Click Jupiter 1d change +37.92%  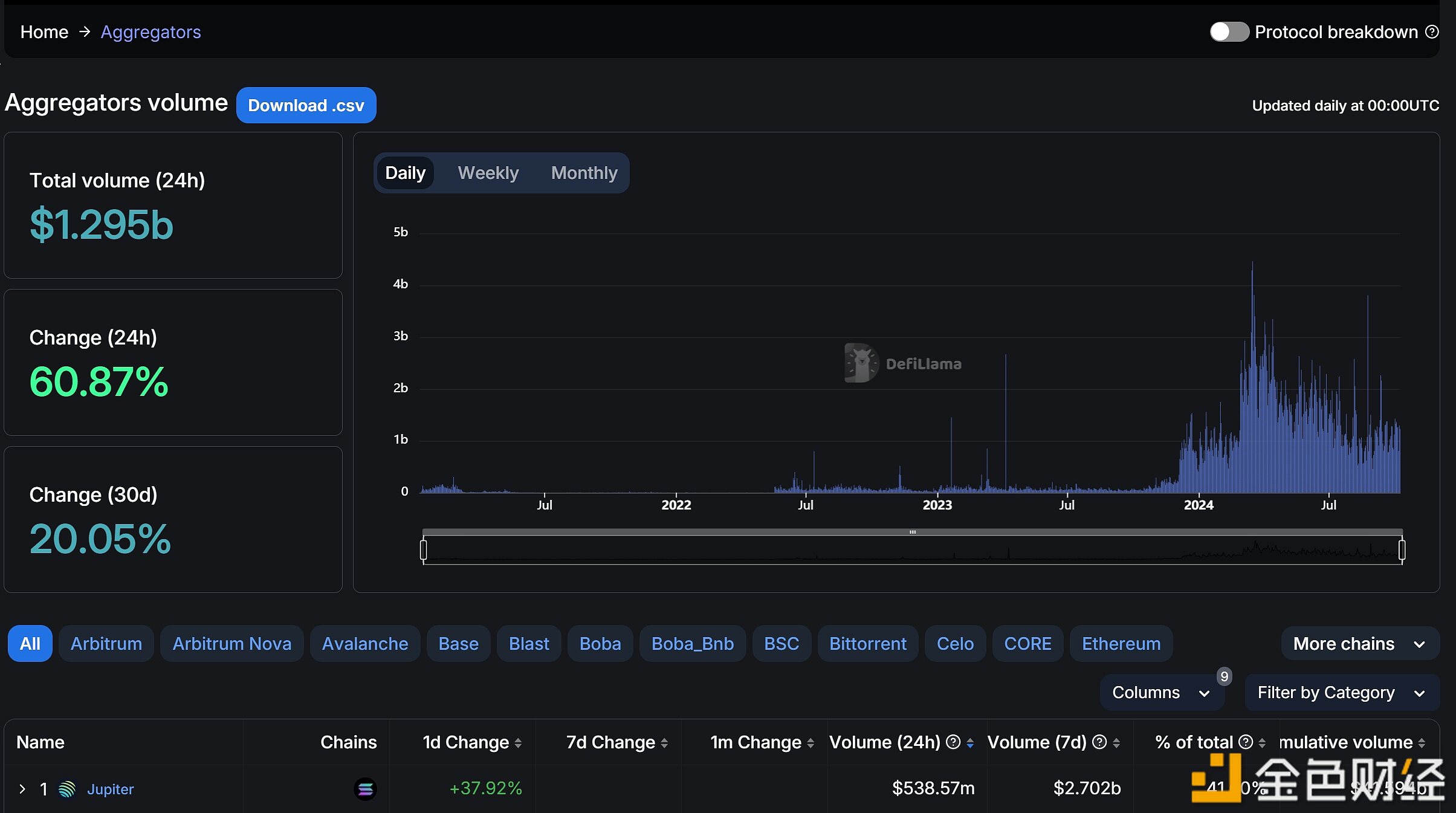click(x=485, y=788)
